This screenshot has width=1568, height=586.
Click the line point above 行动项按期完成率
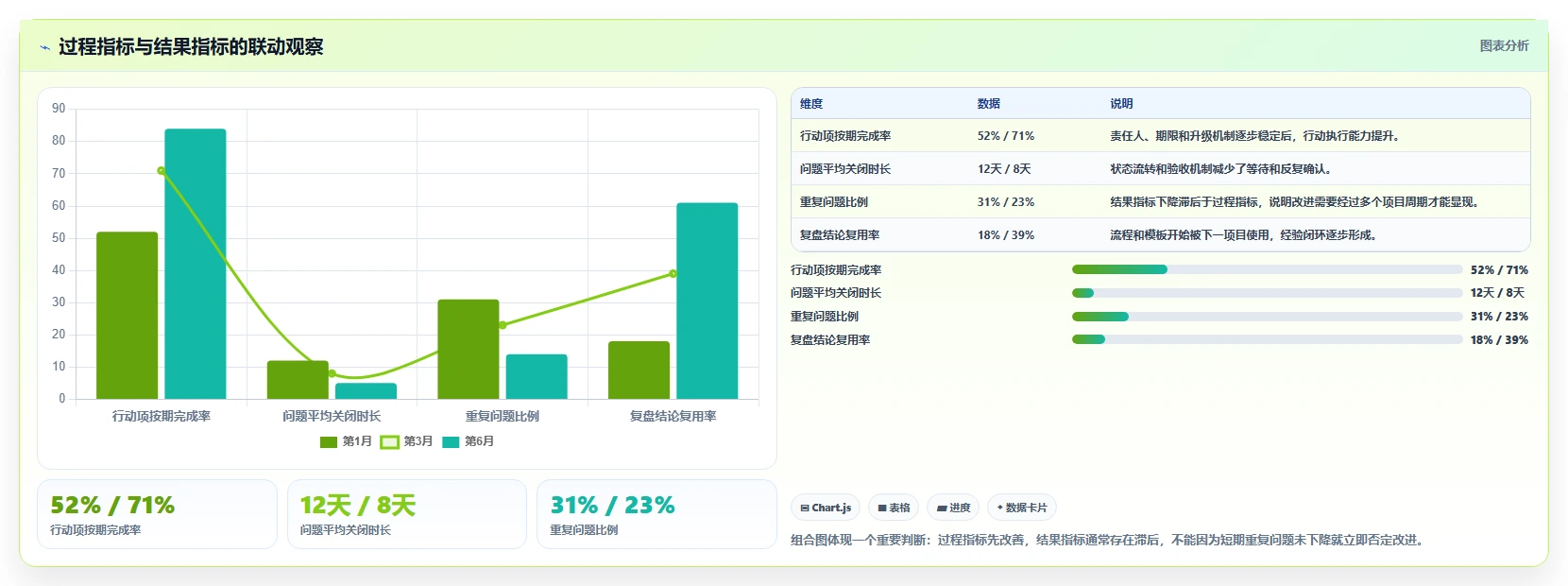162,171
